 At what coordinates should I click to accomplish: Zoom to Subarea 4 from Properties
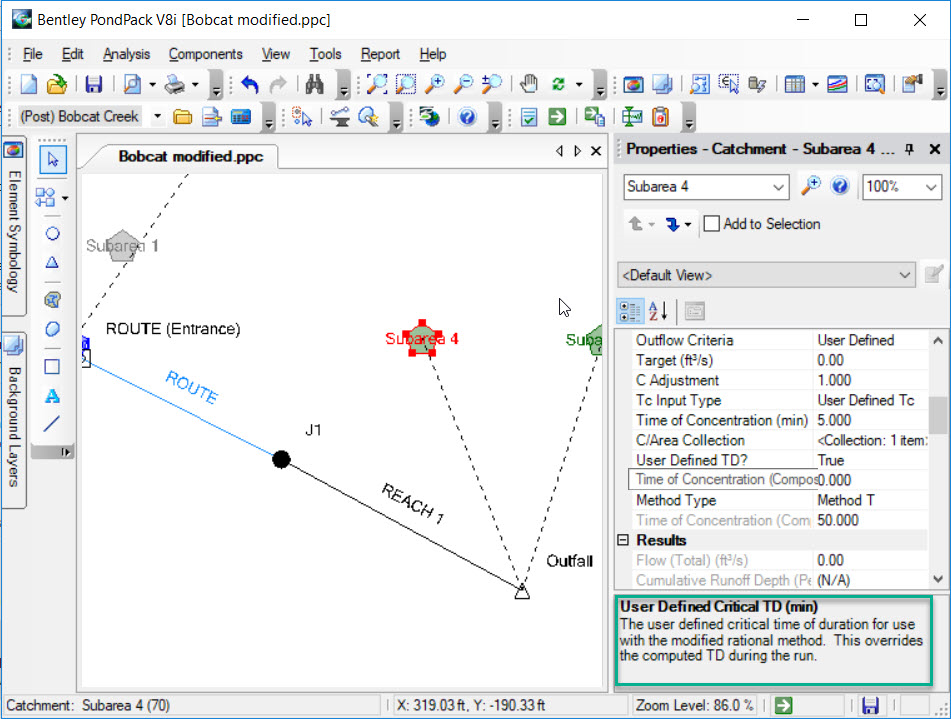pyautogui.click(x=810, y=186)
